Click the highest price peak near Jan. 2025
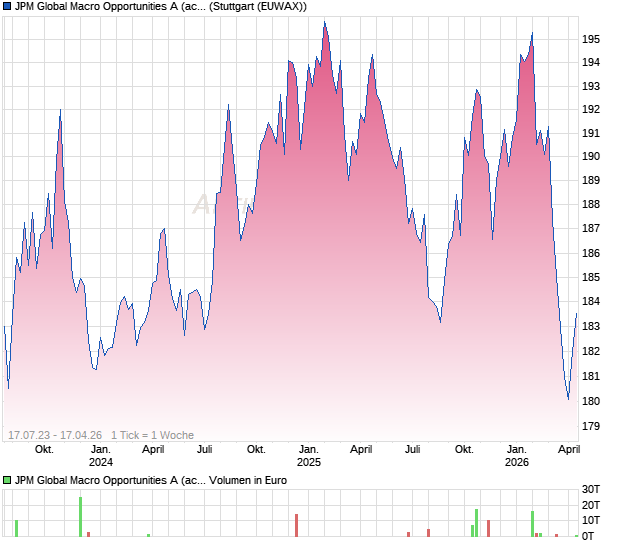Screen dimensions: 620x546 click(324, 22)
